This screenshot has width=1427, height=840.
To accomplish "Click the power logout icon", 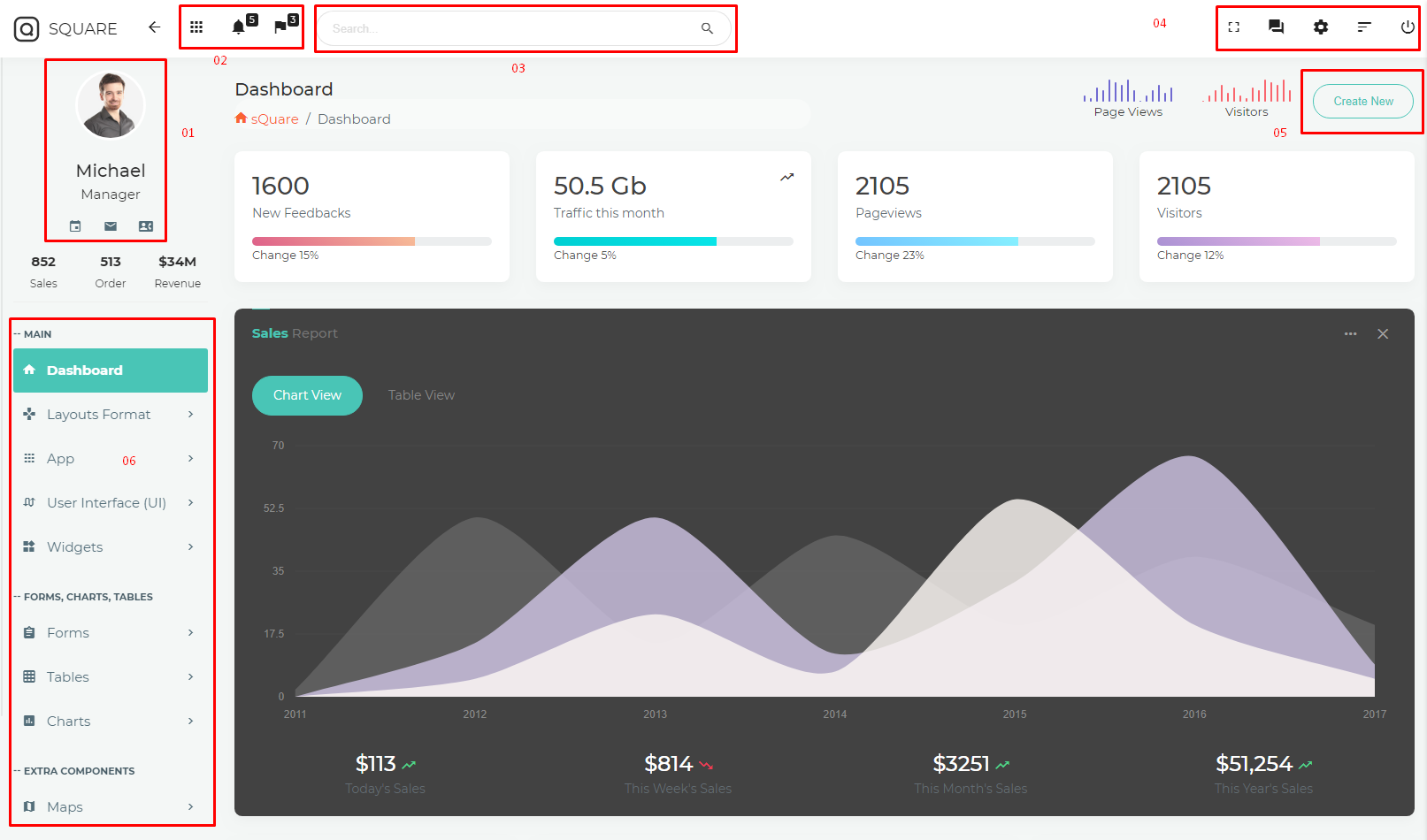I will pyautogui.click(x=1407, y=27).
